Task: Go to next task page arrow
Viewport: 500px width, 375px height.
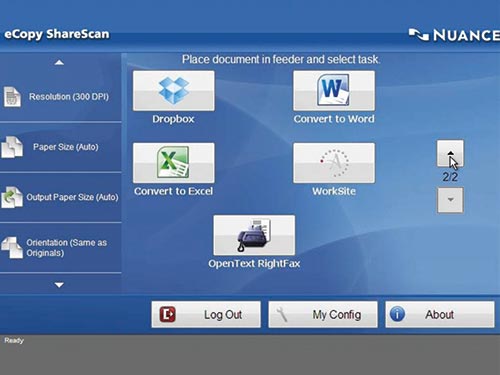Action: point(450,200)
